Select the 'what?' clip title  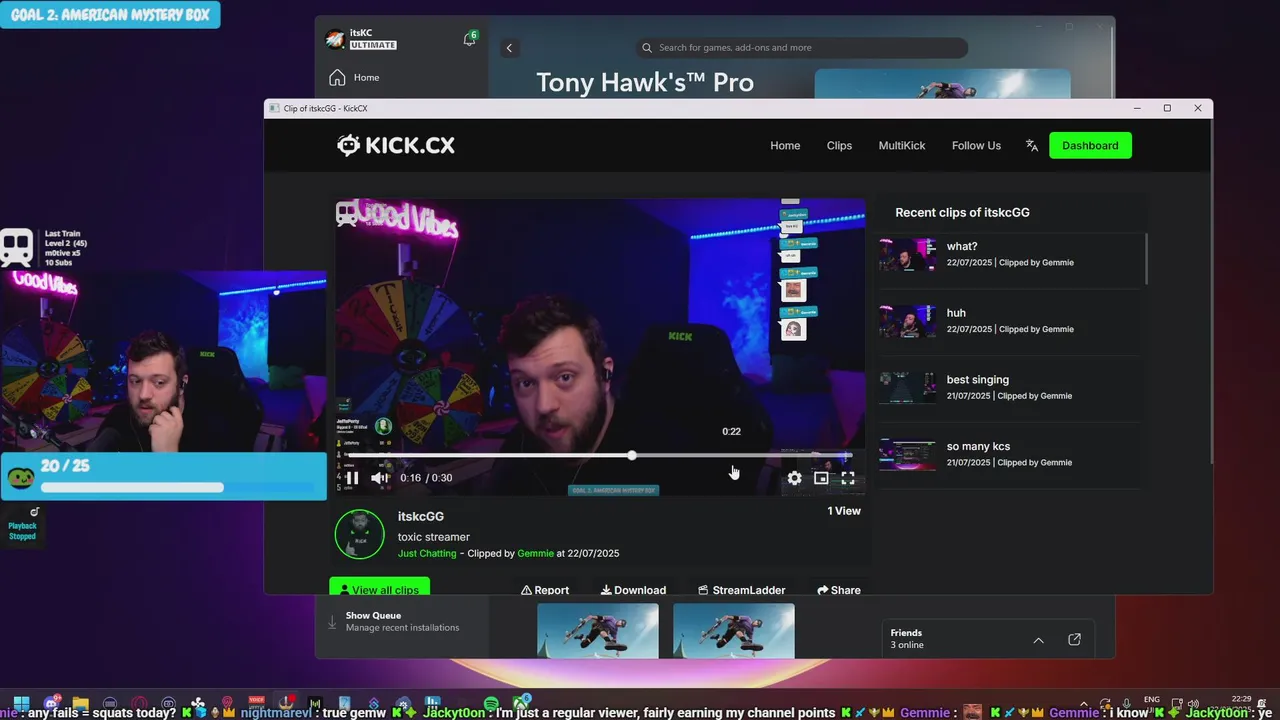coord(962,246)
